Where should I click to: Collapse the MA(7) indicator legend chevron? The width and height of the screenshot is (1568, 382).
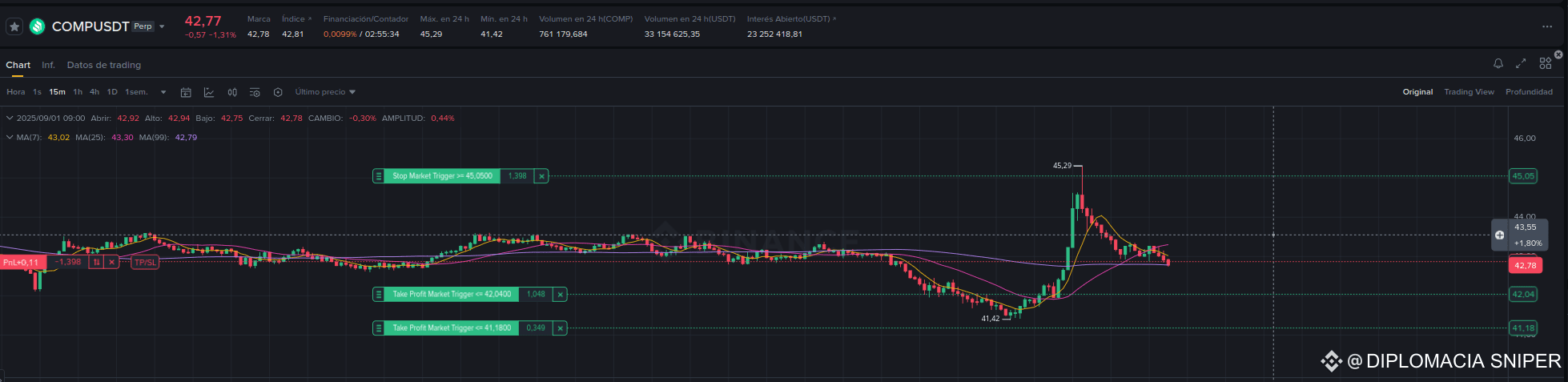click(10, 137)
